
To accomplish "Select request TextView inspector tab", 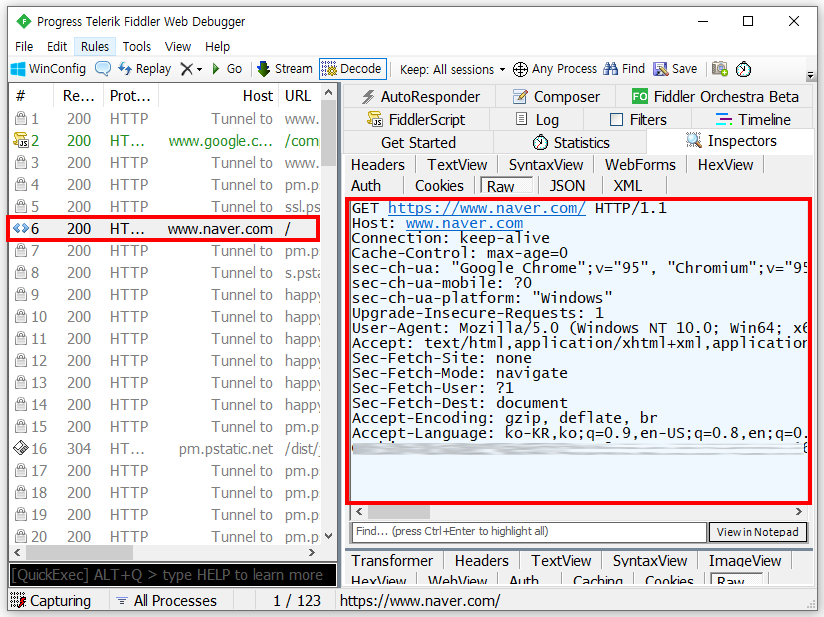I will click(x=457, y=165).
